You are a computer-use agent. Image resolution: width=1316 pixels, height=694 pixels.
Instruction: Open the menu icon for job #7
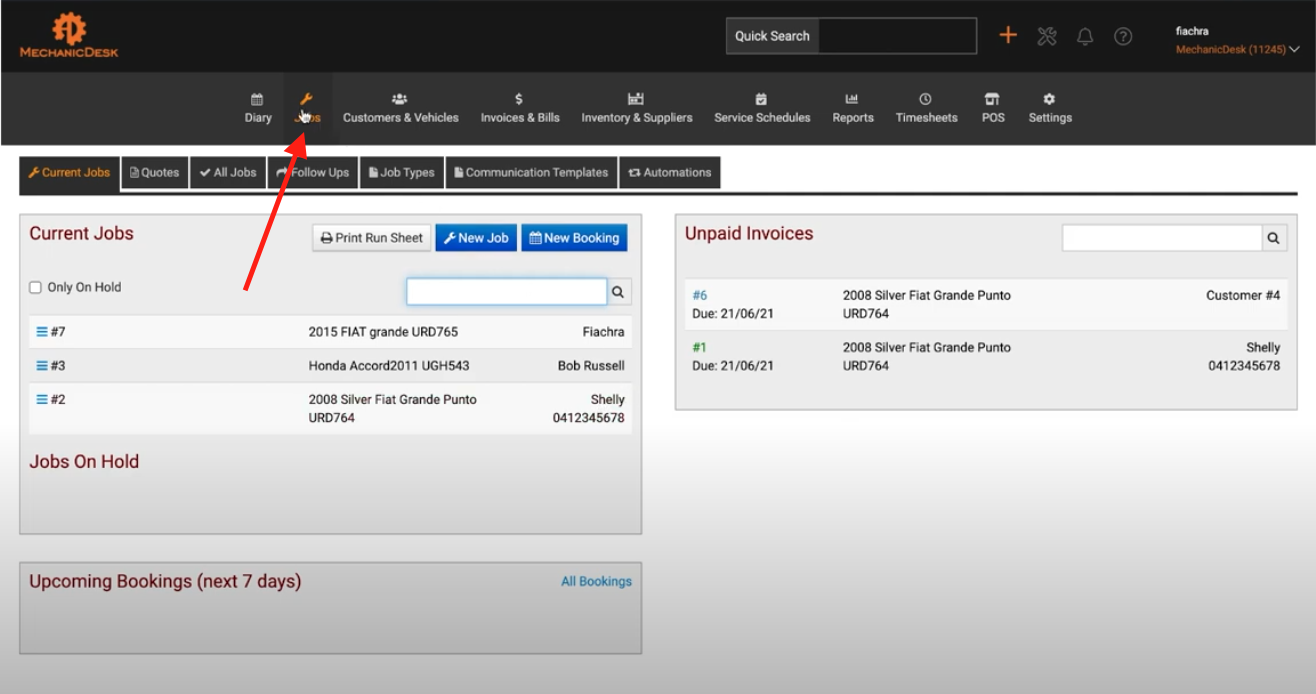[42, 332]
